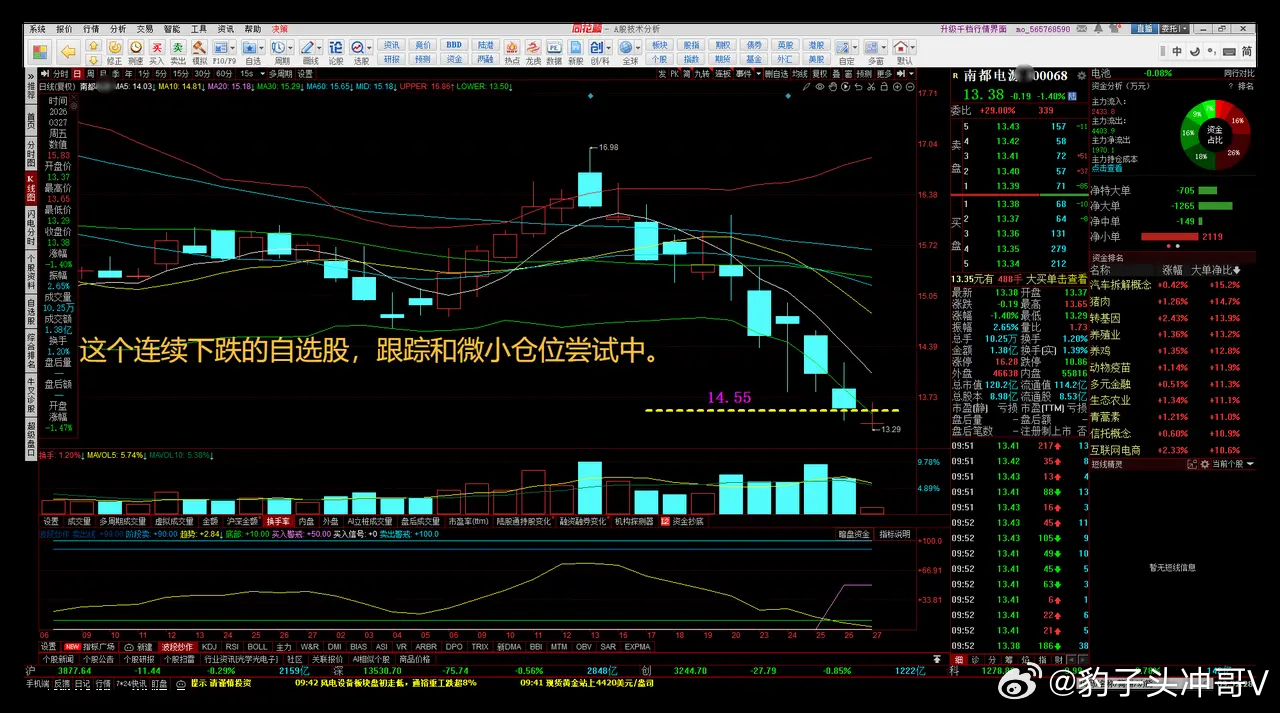The width and height of the screenshot is (1280, 713).
Task: Expand the 委托 dropdown at top right
Action: click(x=1184, y=29)
